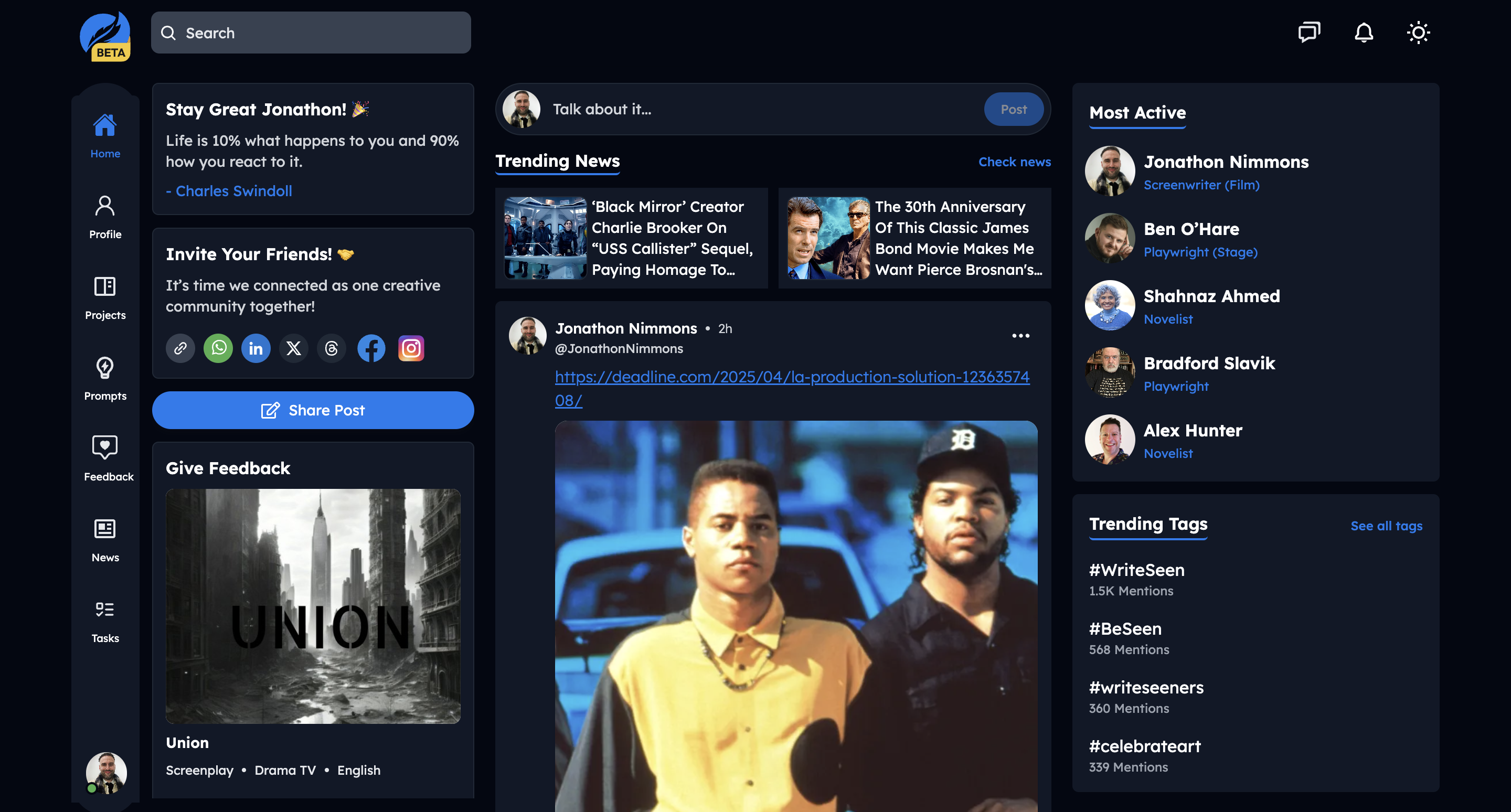Go to Prompts in sidebar
This screenshot has width=1511, height=812.
105,379
